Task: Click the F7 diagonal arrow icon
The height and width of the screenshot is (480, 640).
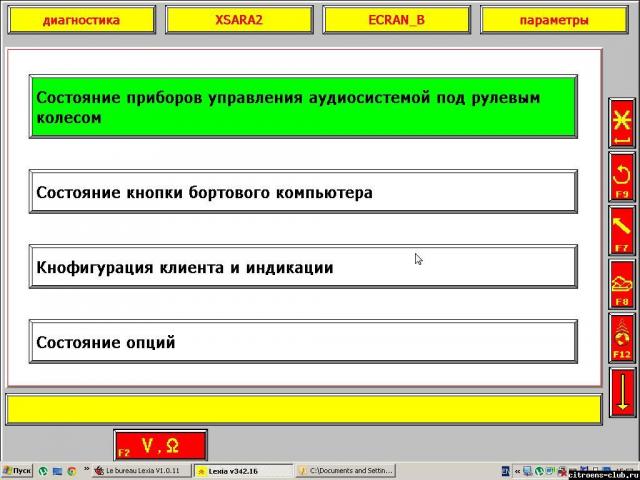Action: (622, 231)
